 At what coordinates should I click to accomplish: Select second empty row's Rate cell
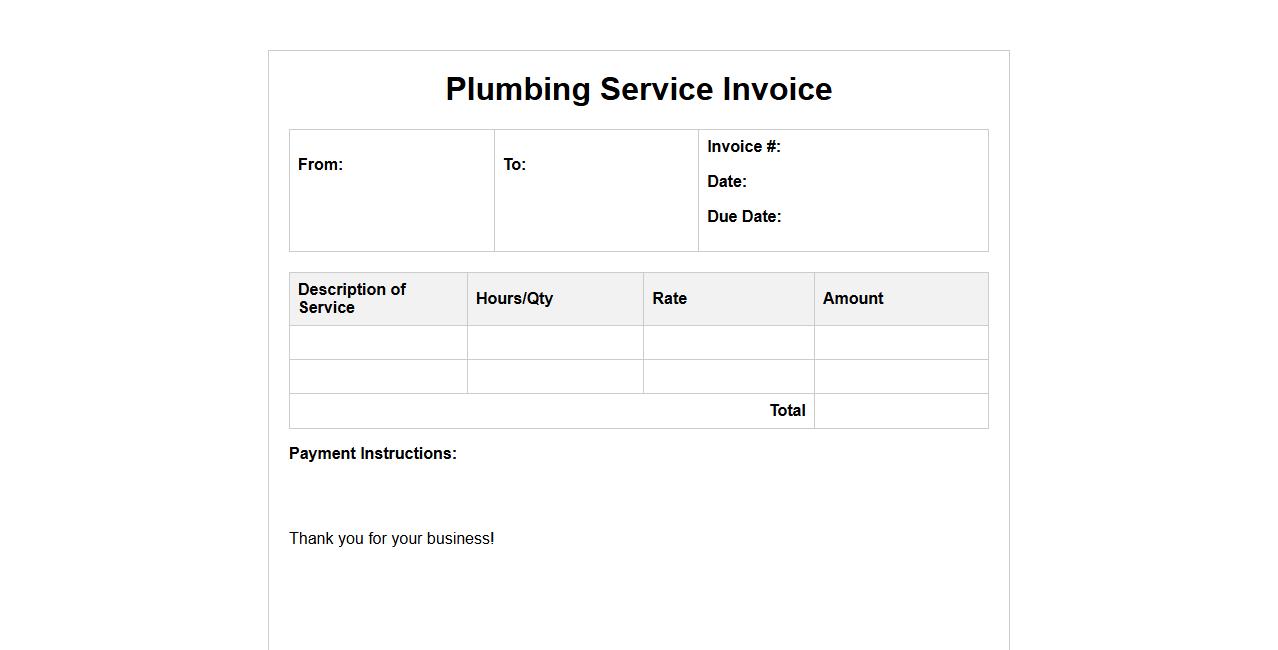[x=728, y=376]
